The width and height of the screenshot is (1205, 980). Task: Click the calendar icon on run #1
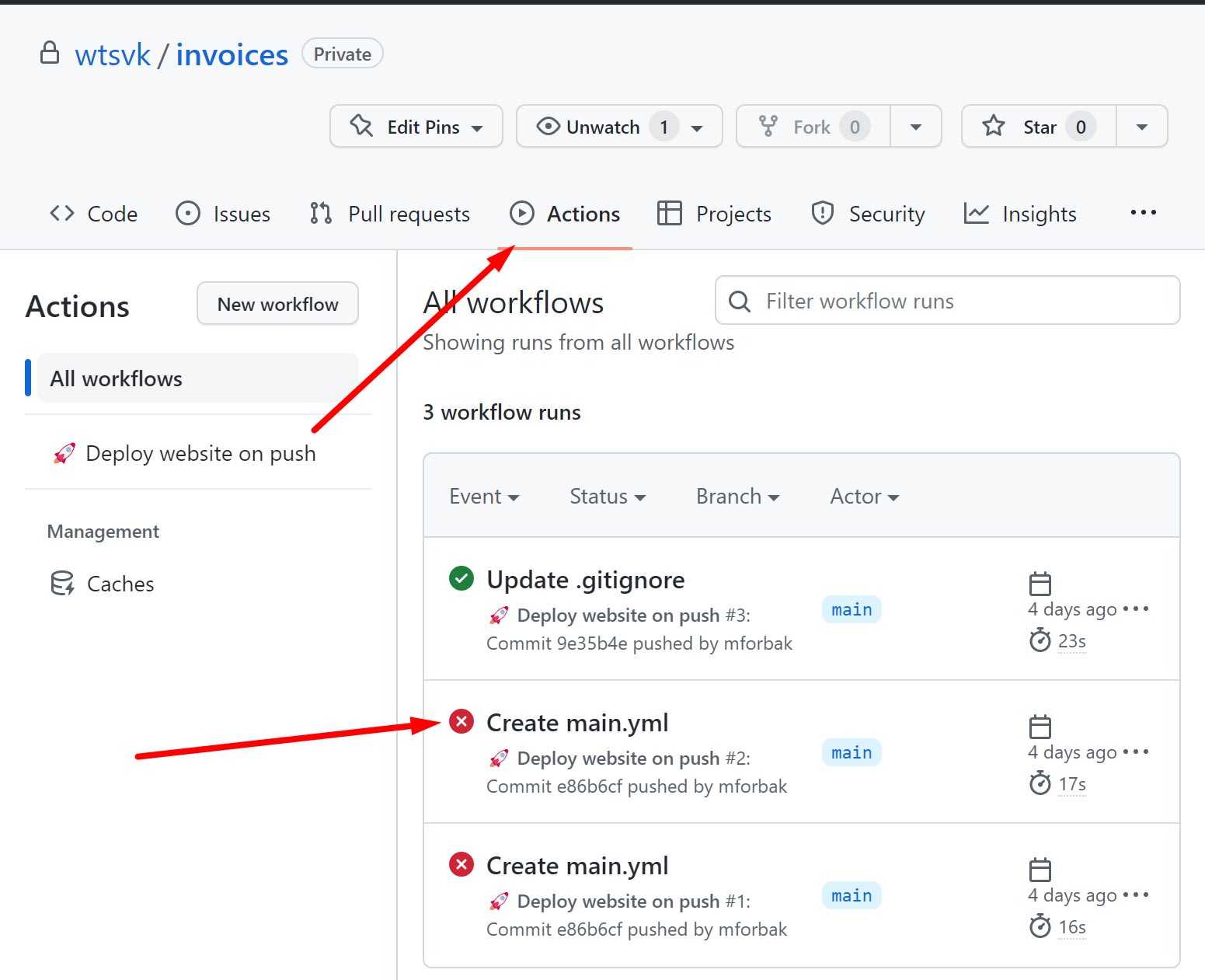[1040, 869]
